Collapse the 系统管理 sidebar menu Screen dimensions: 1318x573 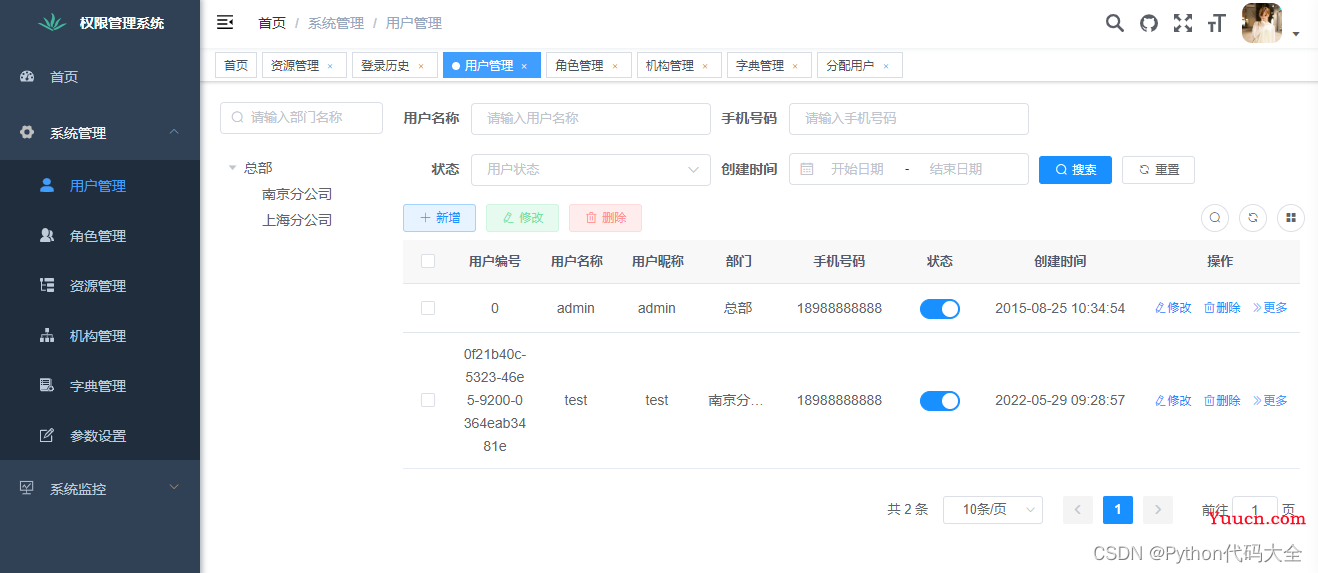pyautogui.click(x=100, y=132)
